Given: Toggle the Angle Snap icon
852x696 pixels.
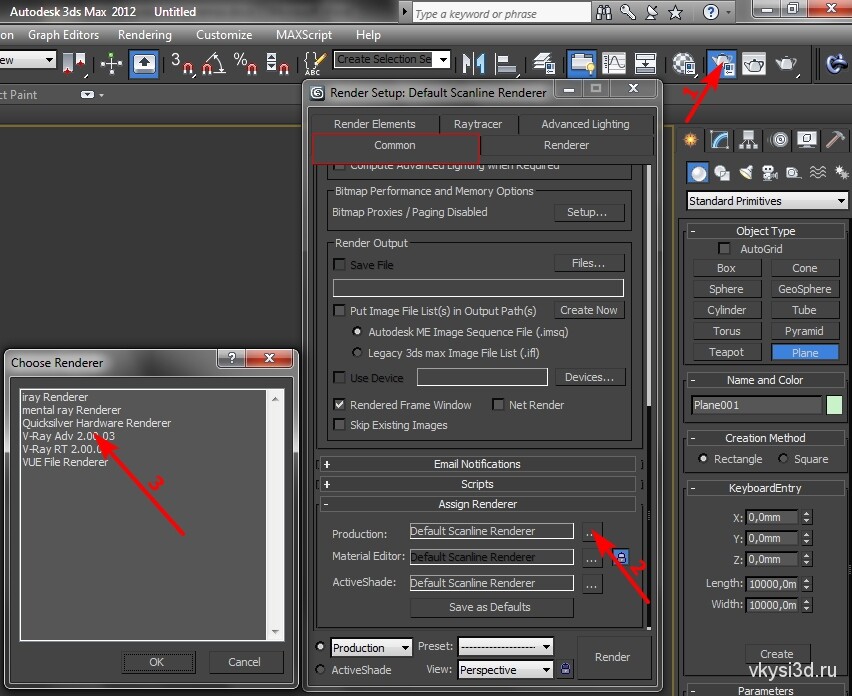Looking at the screenshot, I should pos(214,64).
